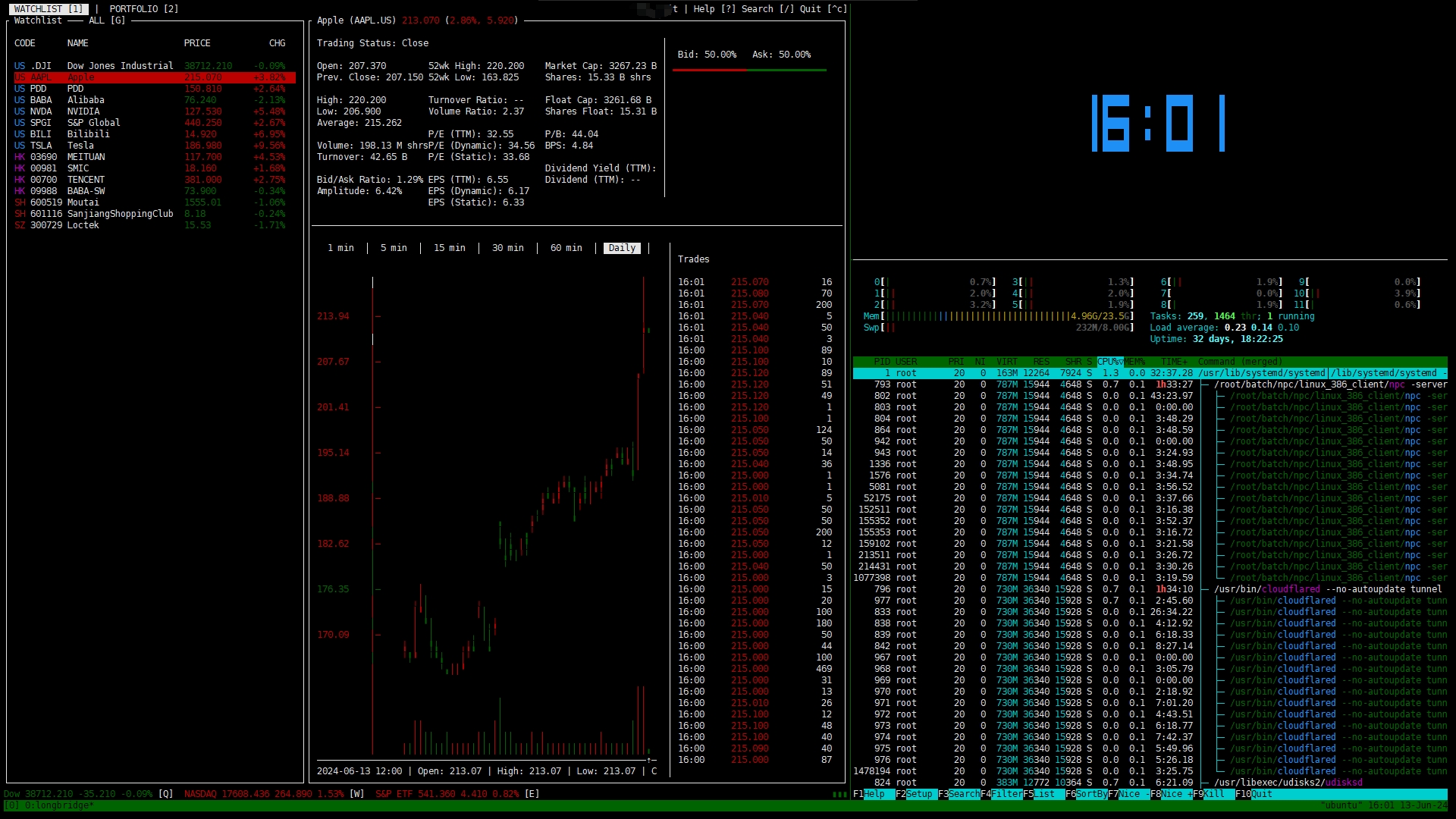Select the 00981 SMIC row
Screen dimensions: 1456x819
coord(155,168)
